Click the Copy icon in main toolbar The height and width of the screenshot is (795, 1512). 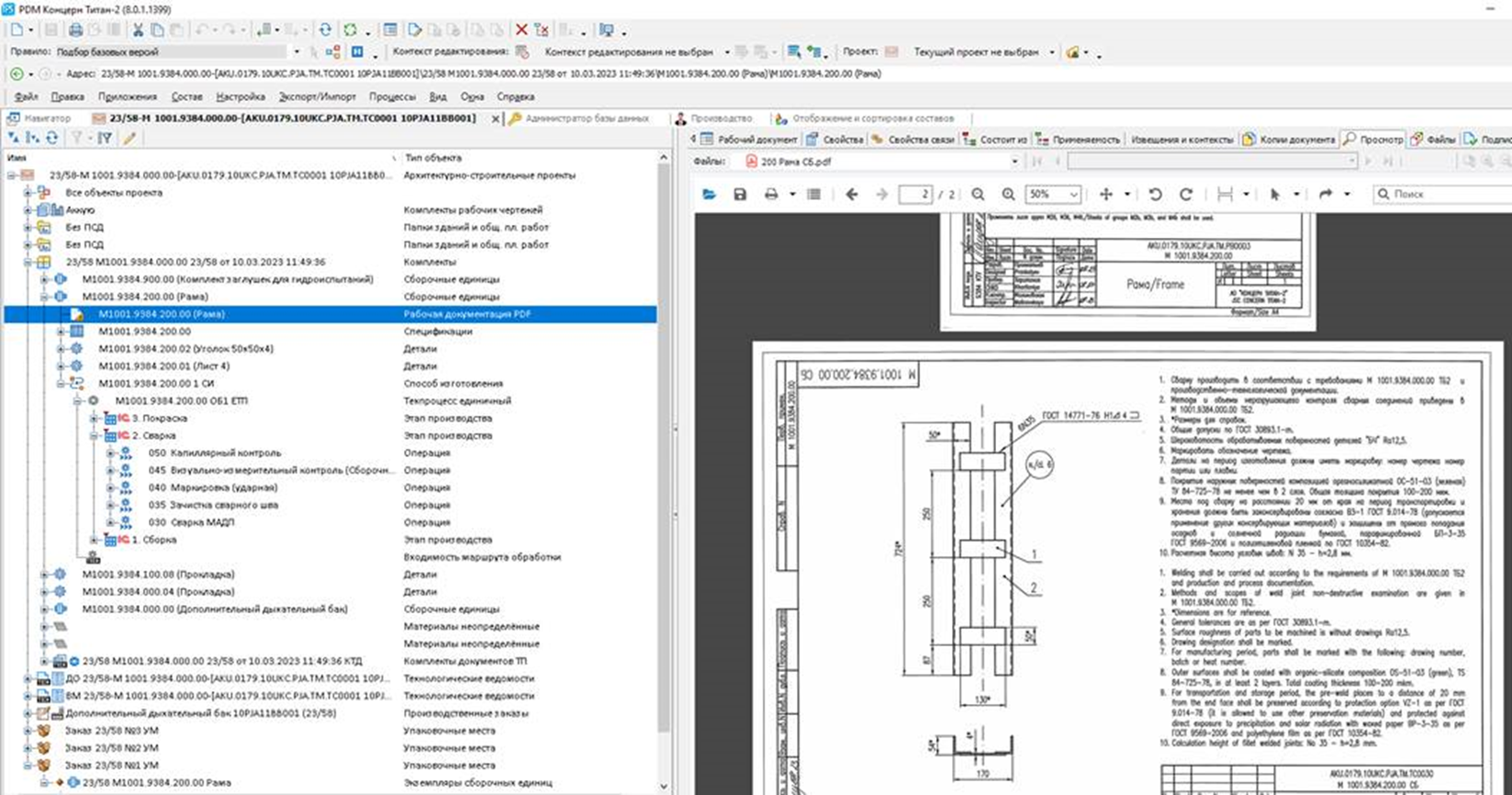(x=157, y=30)
